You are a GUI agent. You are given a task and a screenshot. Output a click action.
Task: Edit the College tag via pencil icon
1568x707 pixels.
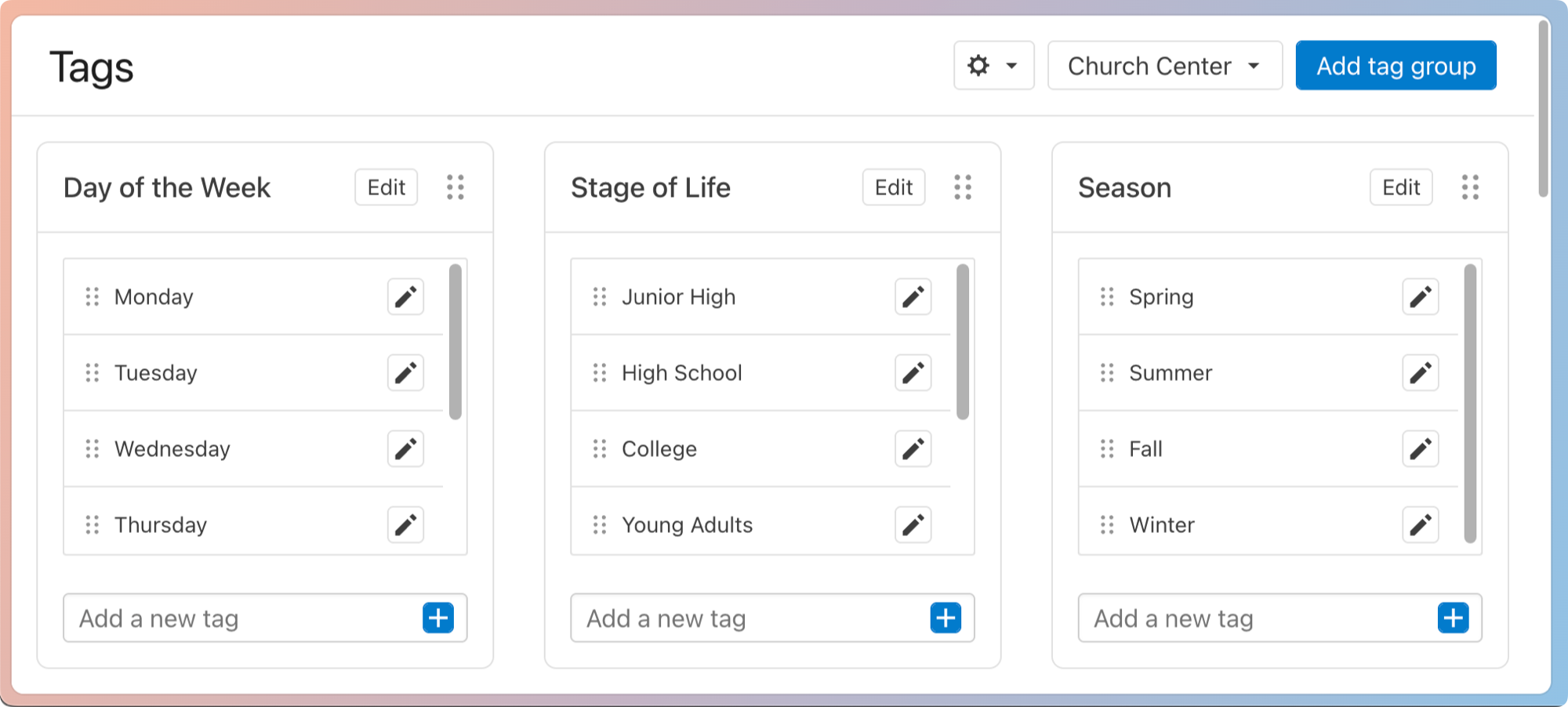[913, 449]
